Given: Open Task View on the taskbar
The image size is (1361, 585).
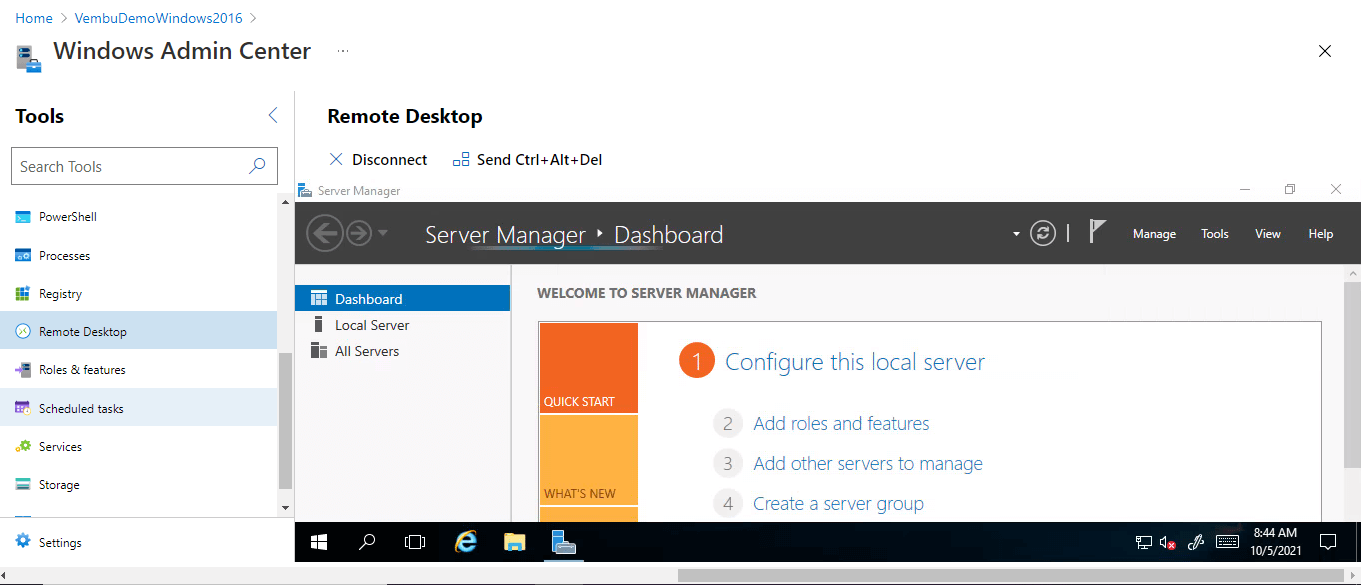Looking at the screenshot, I should pyautogui.click(x=415, y=542).
